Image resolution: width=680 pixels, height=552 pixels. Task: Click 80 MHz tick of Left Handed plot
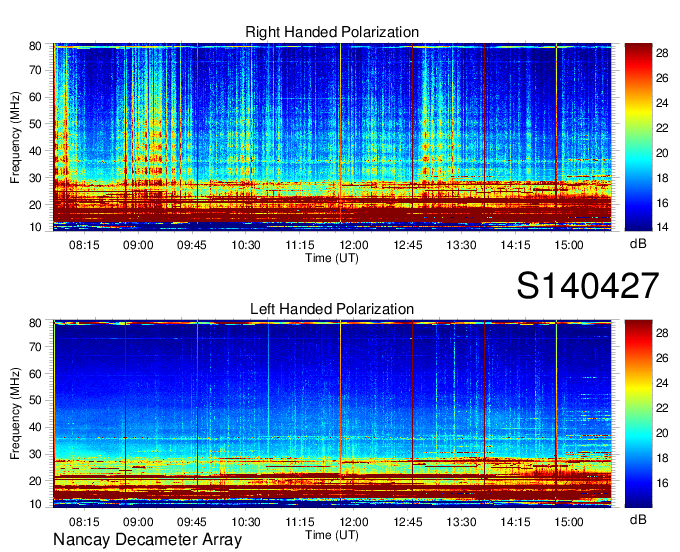[x=35, y=323]
